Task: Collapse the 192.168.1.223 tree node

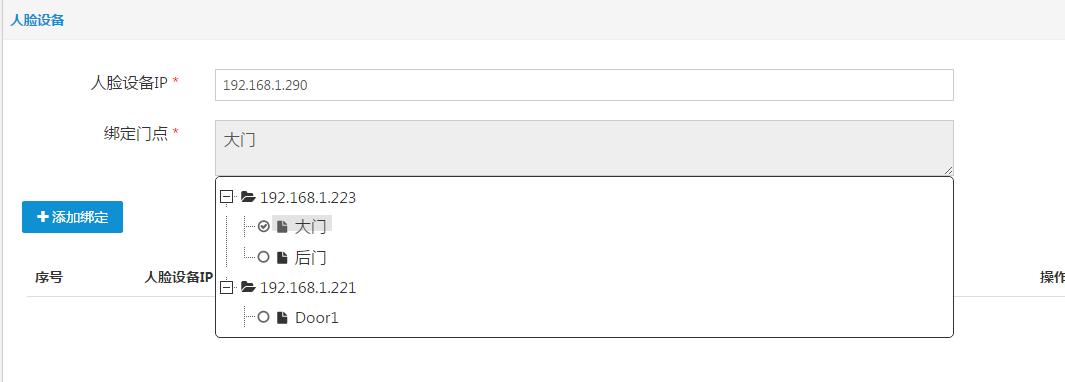Action: click(227, 197)
